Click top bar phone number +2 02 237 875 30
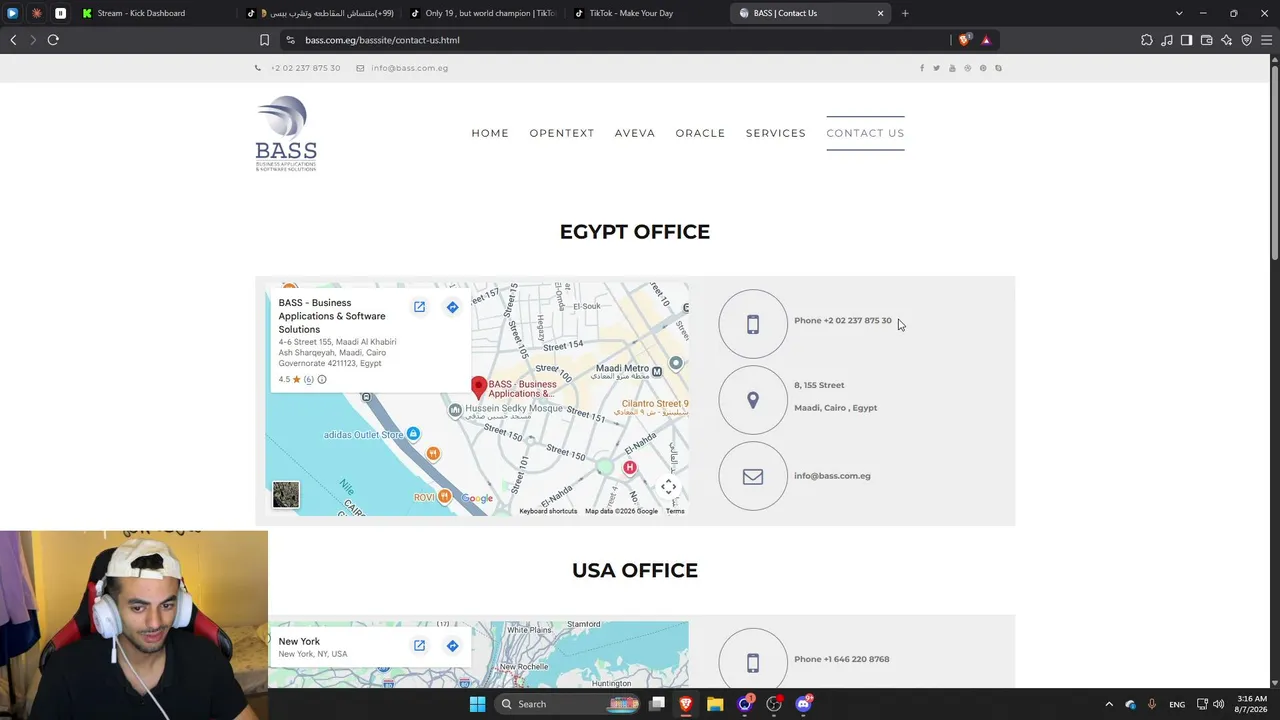 coord(305,68)
